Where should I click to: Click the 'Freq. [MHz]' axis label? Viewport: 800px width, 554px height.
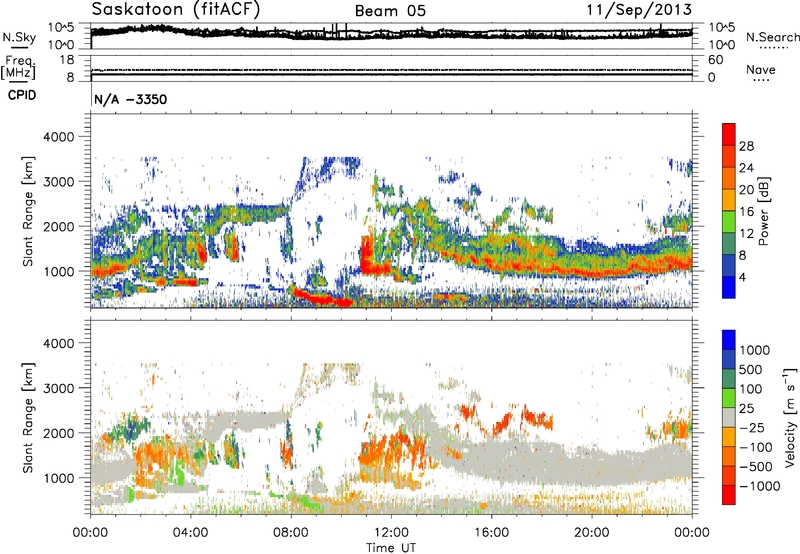[18, 67]
